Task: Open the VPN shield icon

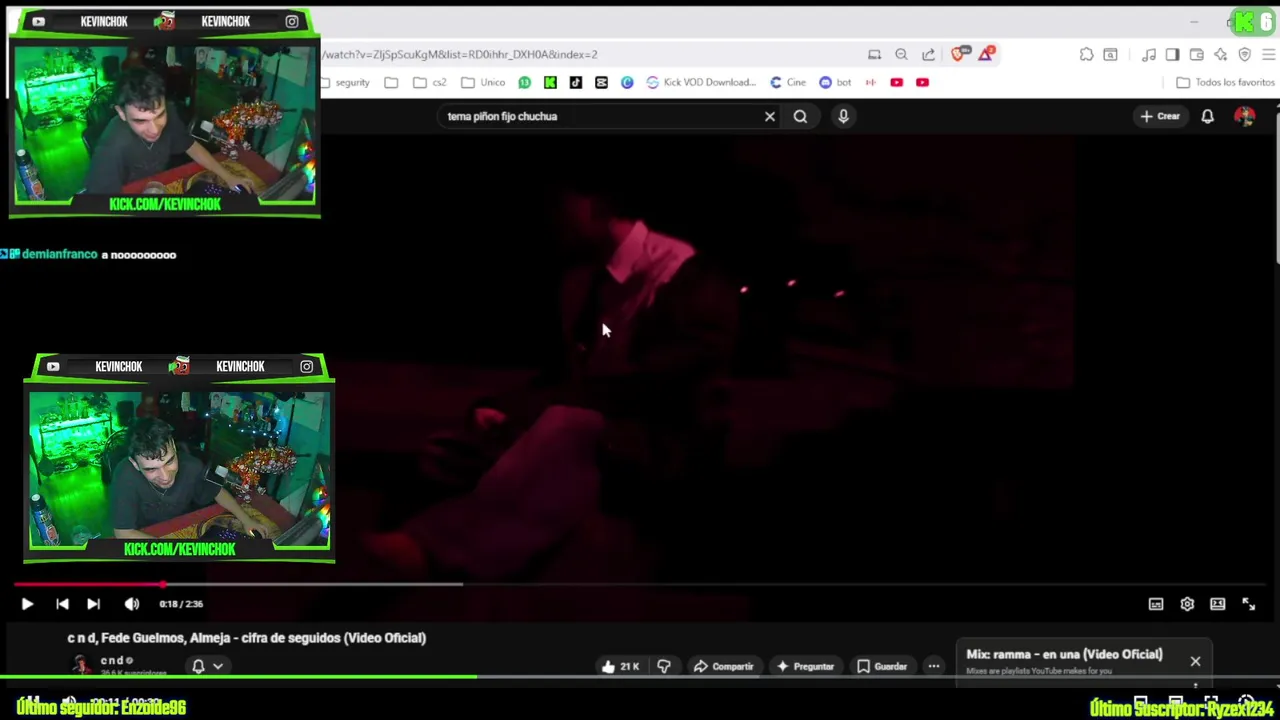Action: coord(1244,55)
